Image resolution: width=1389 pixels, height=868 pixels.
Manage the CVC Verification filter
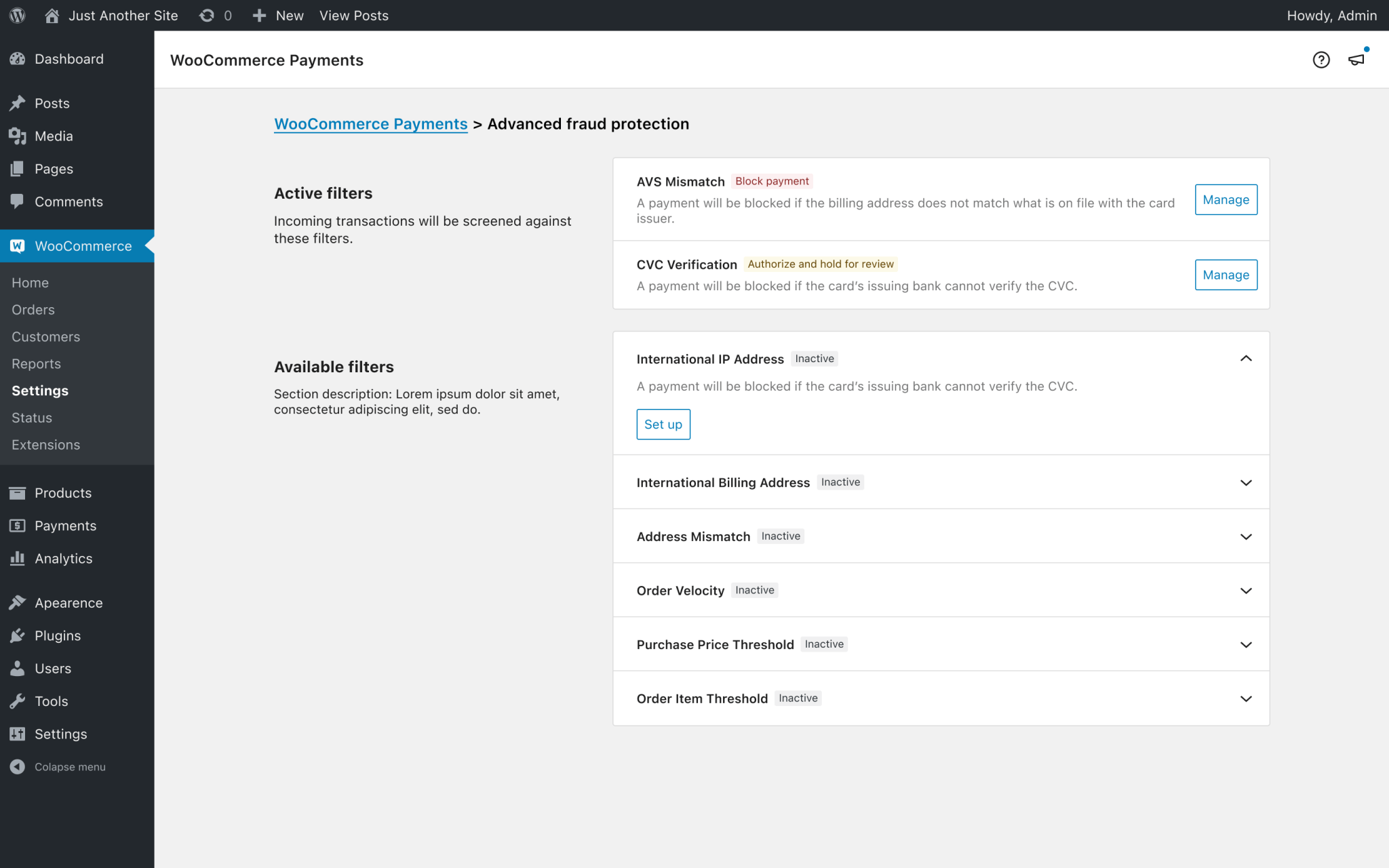[1226, 275]
